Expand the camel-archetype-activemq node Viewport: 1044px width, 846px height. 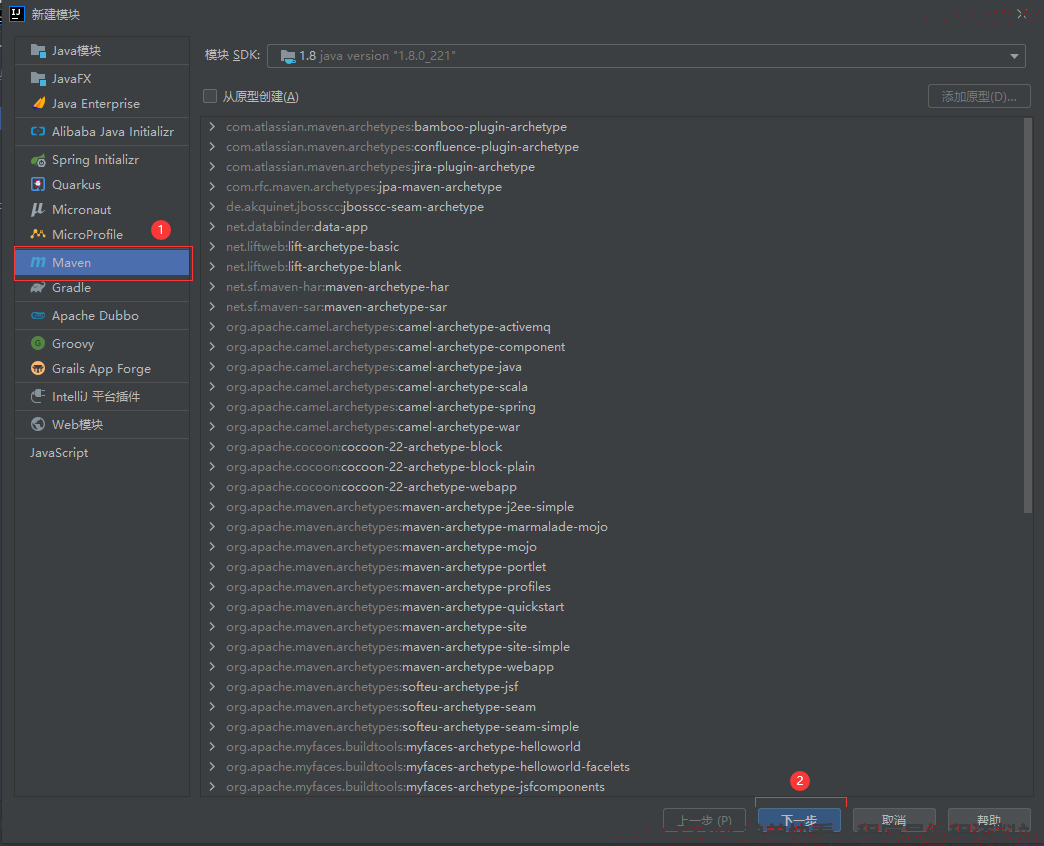pos(212,327)
